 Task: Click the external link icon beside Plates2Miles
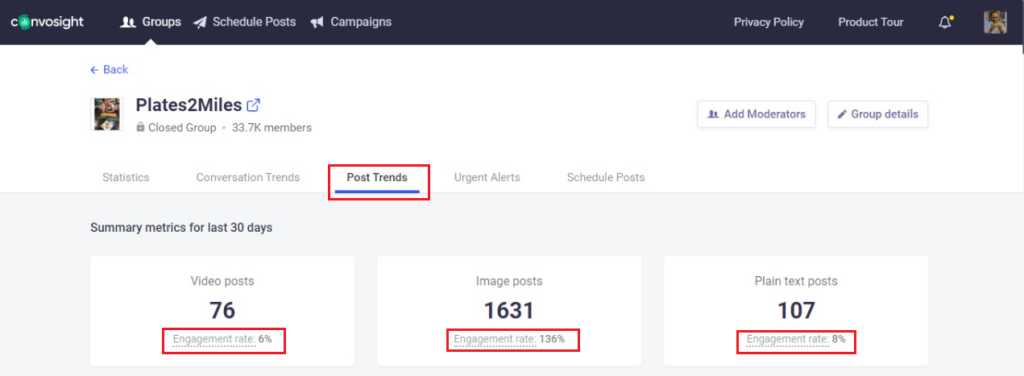(x=253, y=104)
